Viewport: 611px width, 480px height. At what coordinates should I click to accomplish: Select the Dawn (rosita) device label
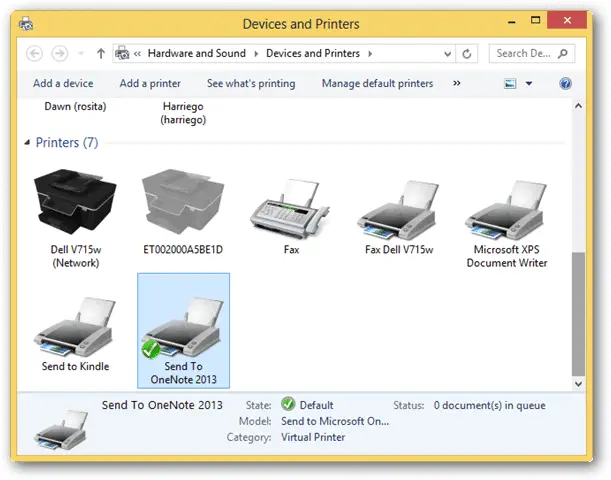point(75,106)
